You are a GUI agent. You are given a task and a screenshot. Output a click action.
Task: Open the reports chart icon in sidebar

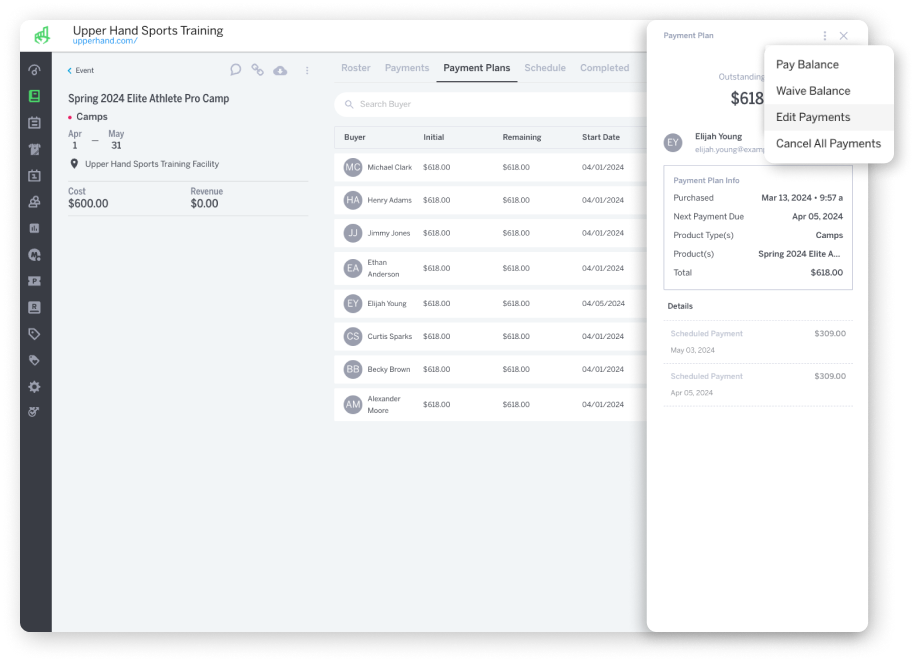click(x=35, y=228)
